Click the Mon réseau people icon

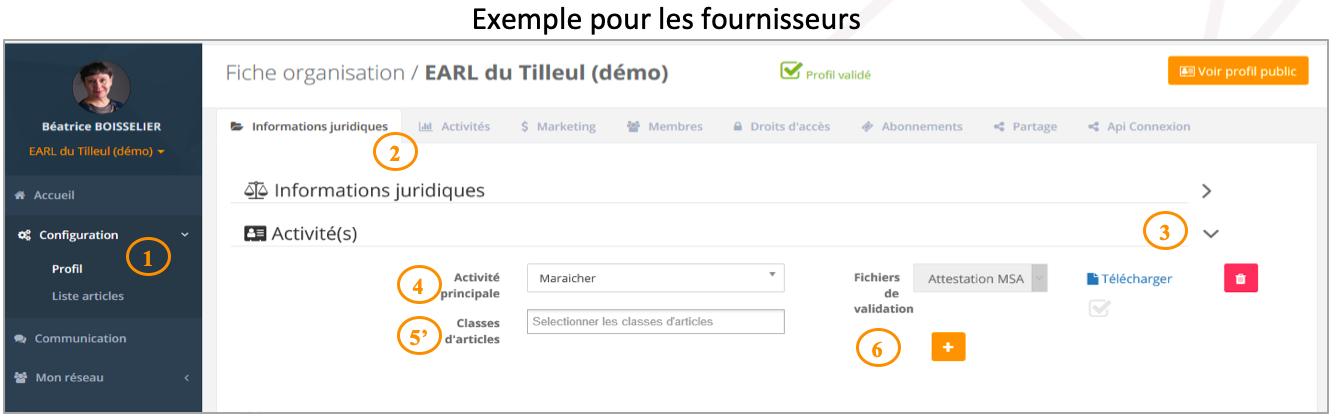click(21, 378)
